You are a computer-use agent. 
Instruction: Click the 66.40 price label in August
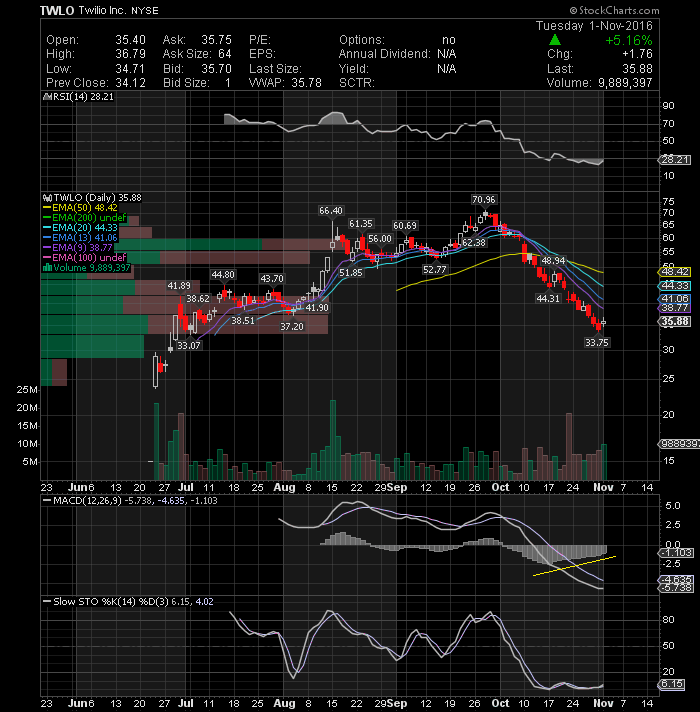(x=330, y=211)
